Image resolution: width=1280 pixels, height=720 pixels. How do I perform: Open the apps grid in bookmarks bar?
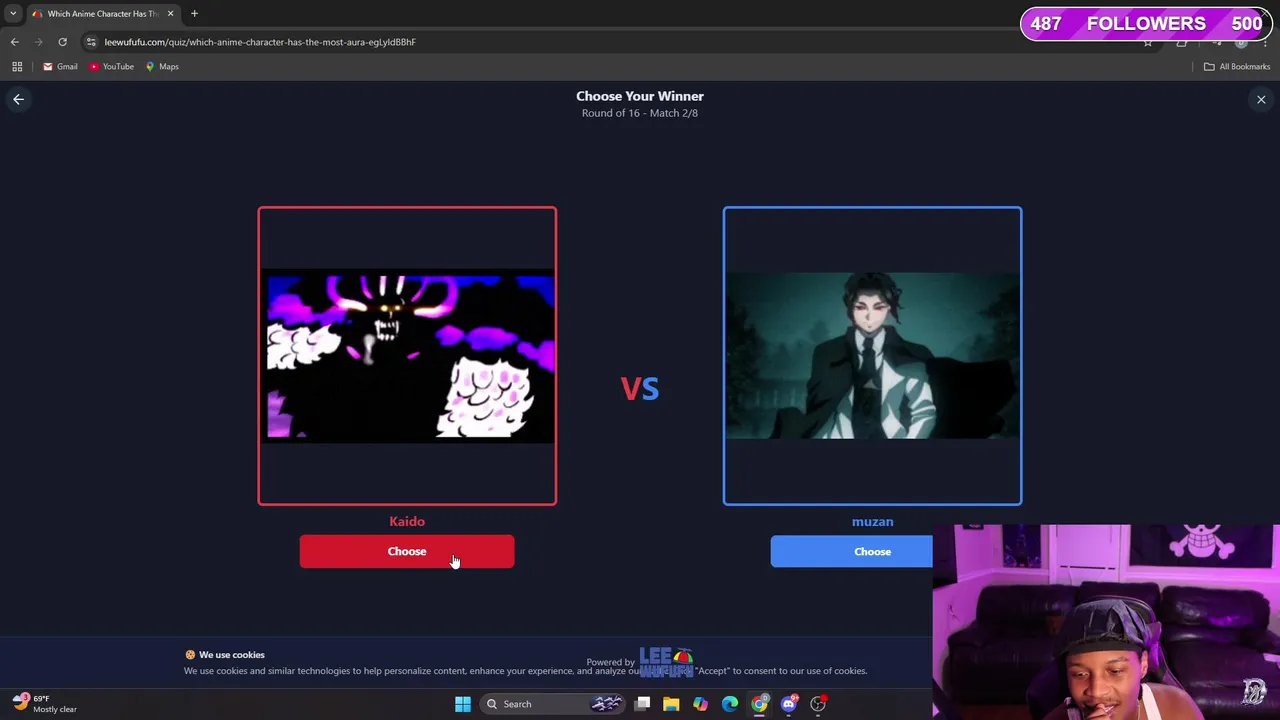pos(17,66)
